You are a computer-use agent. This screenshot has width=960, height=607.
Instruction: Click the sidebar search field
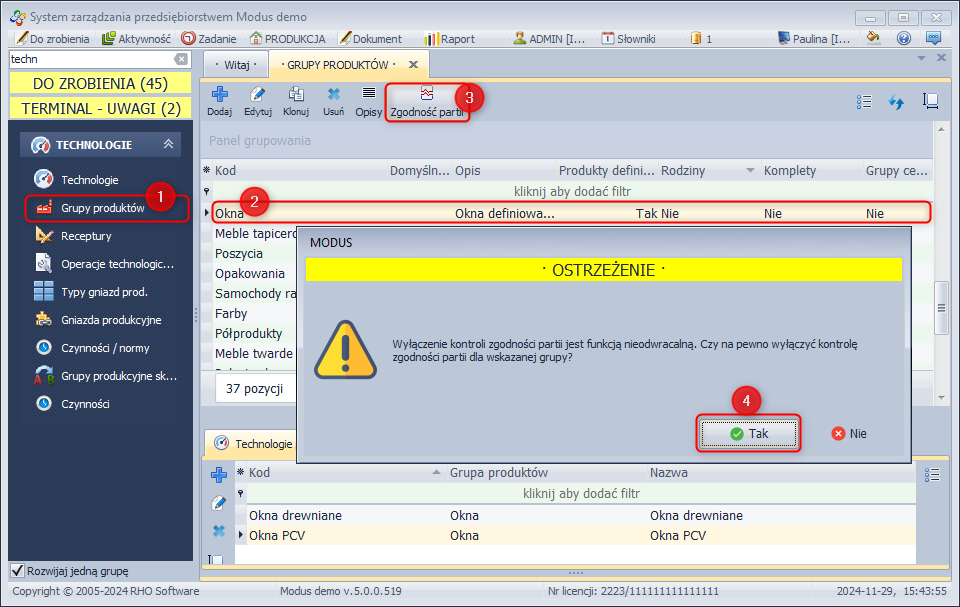[x=88, y=59]
